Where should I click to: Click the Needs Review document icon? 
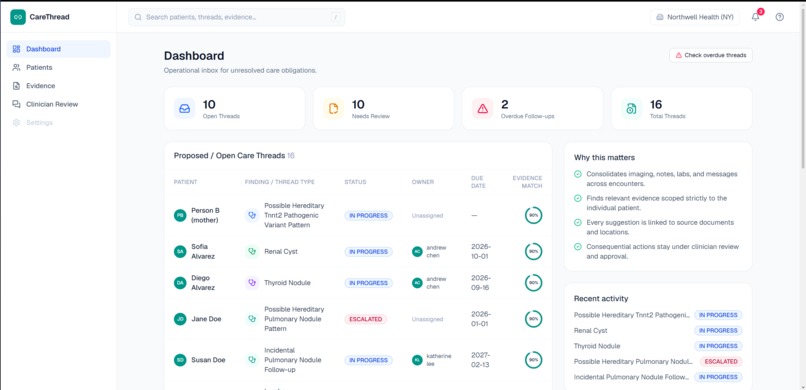point(334,108)
